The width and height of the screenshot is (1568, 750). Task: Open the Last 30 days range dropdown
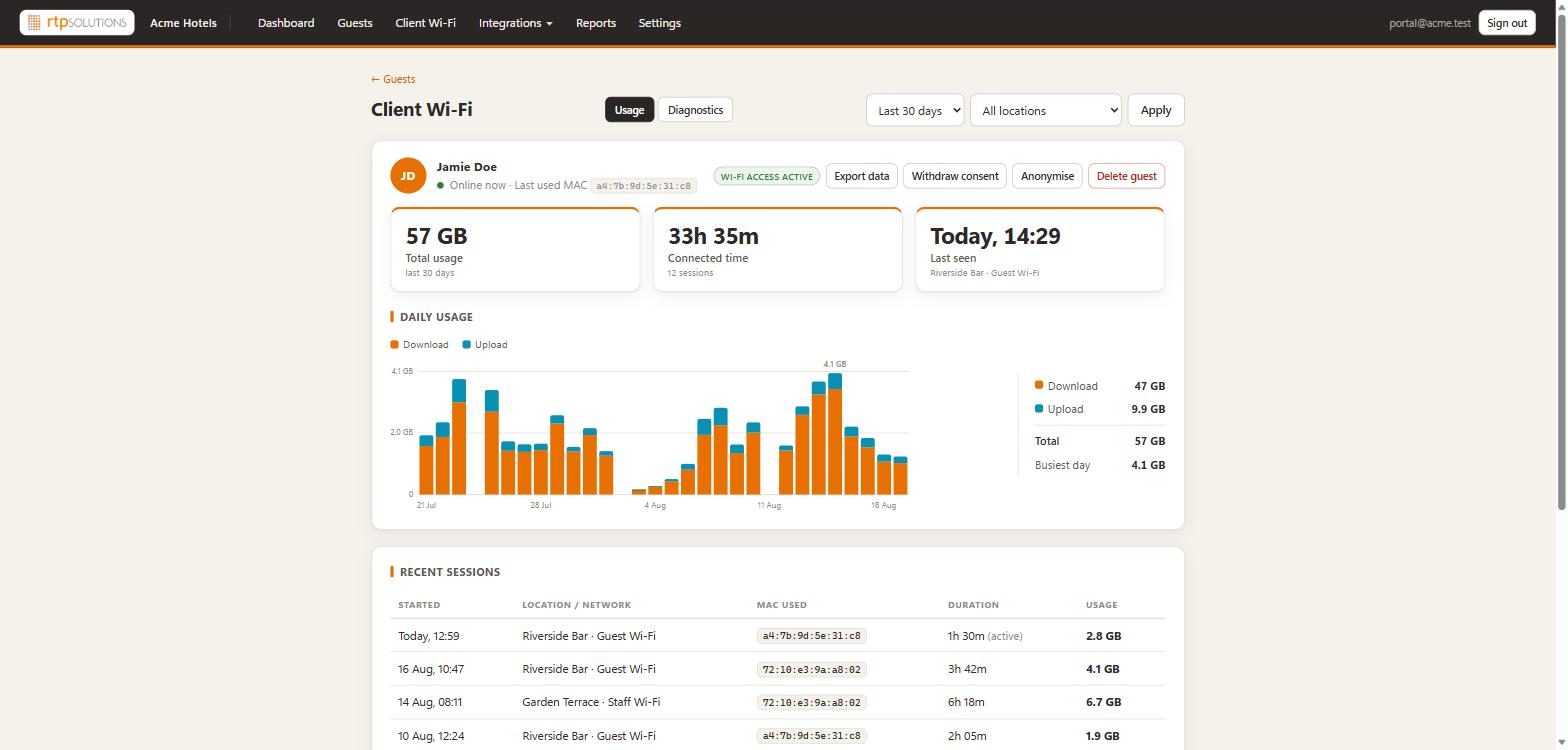tap(915, 110)
